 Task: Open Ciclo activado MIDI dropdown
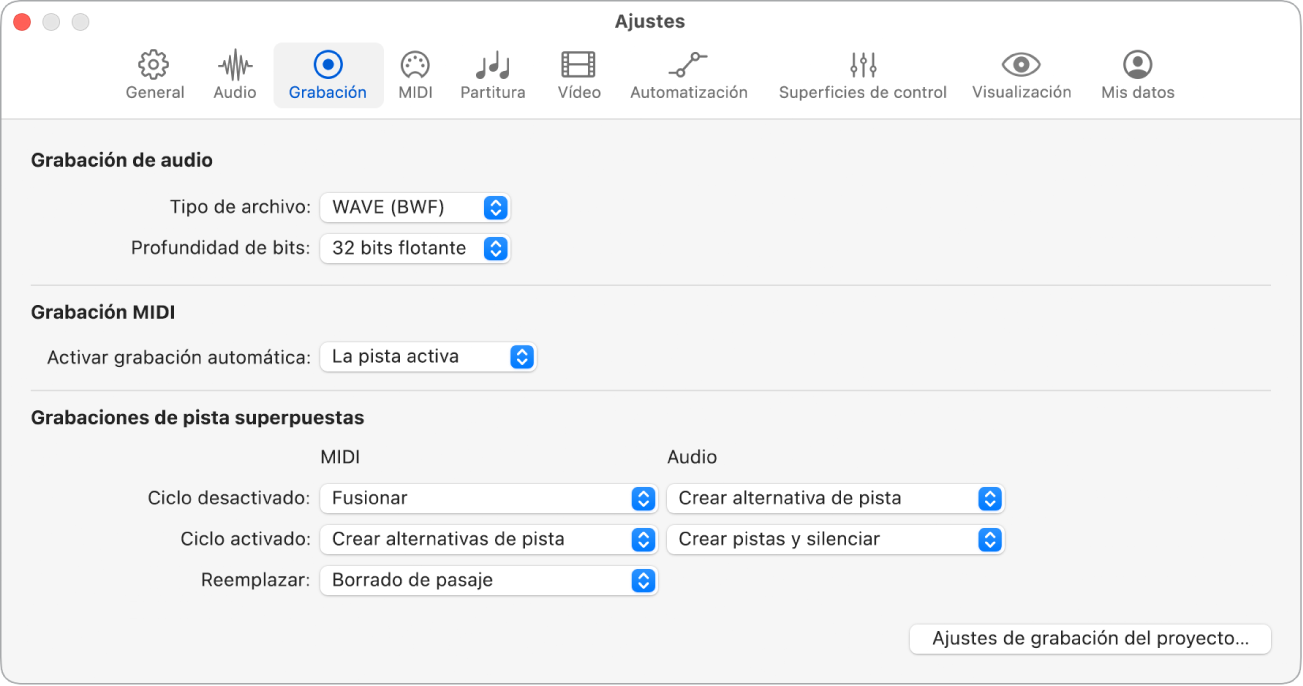point(488,540)
